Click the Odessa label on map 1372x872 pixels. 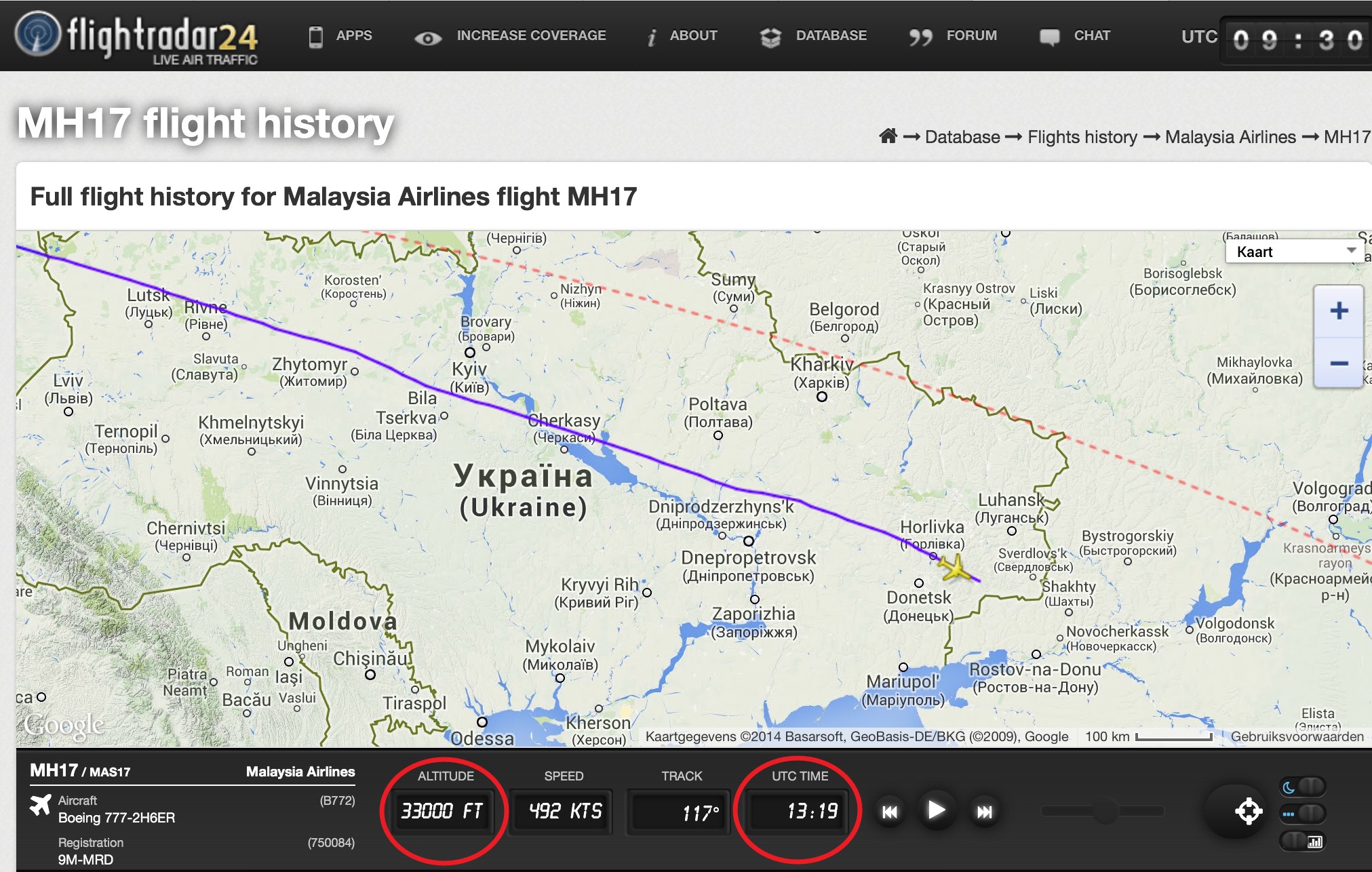point(482,738)
